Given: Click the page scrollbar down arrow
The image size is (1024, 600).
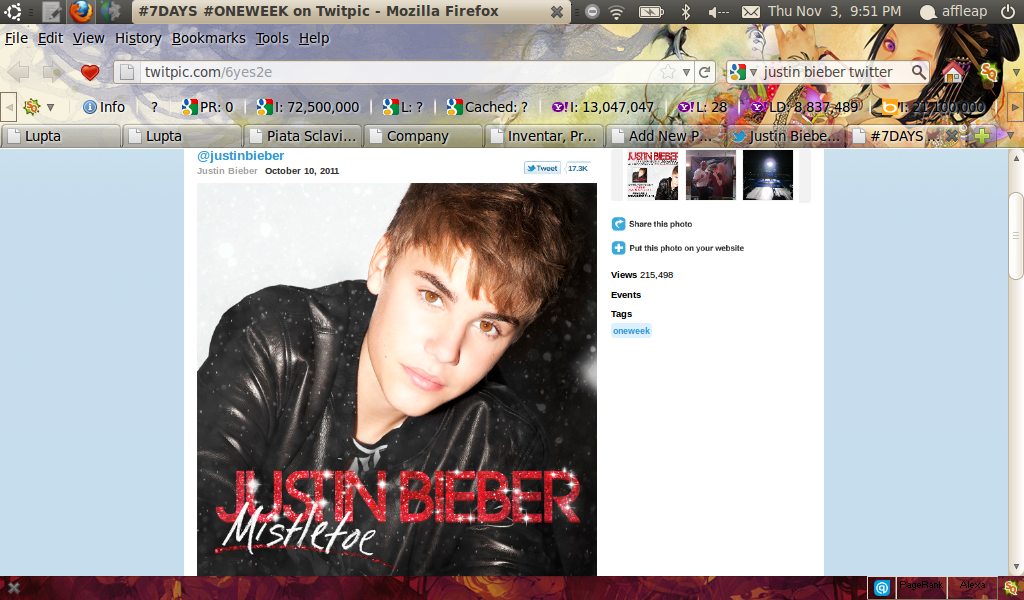Looking at the screenshot, I should pos(1016,567).
